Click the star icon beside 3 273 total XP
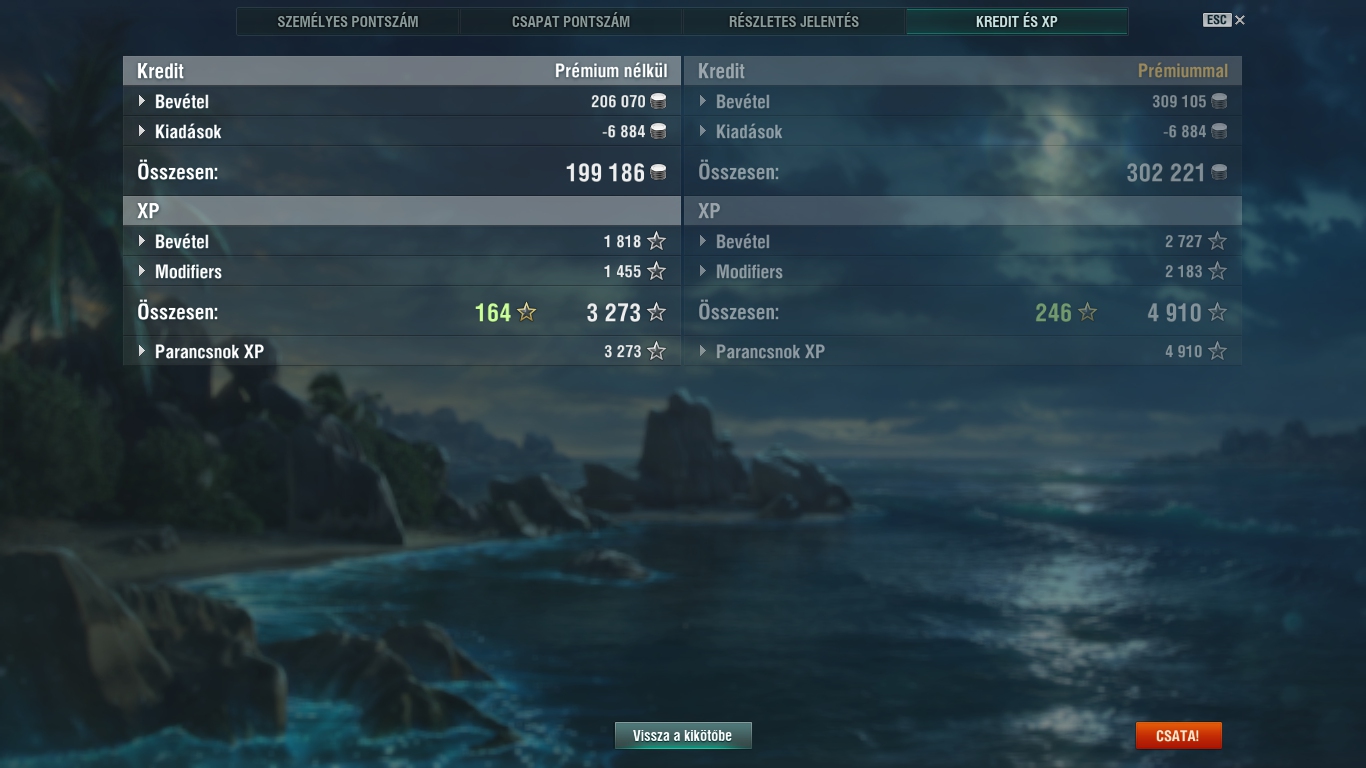 tap(656, 312)
